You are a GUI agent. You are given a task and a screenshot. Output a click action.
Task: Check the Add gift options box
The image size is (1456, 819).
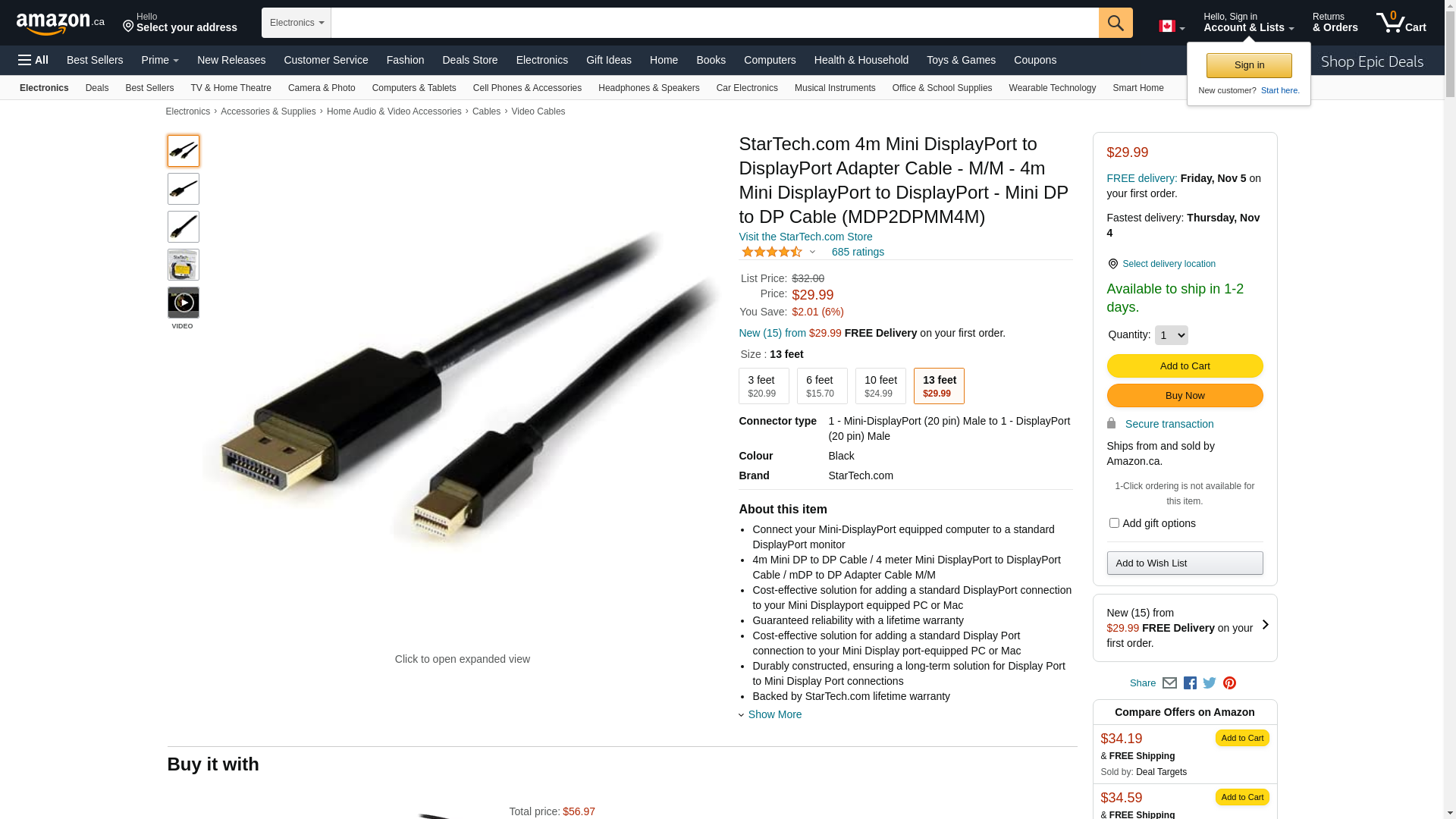click(x=1113, y=523)
